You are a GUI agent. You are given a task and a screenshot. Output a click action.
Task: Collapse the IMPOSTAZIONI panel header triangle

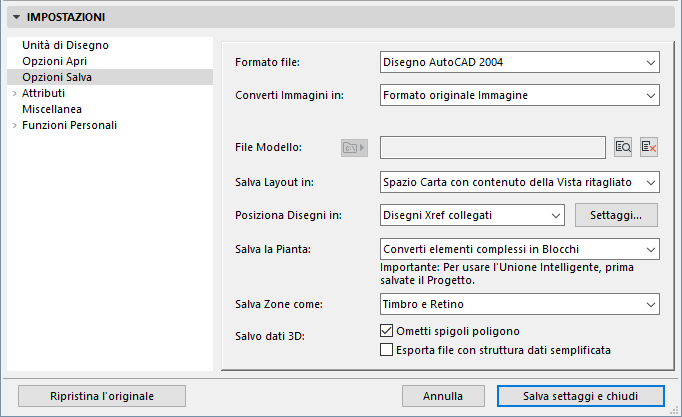coord(16,17)
